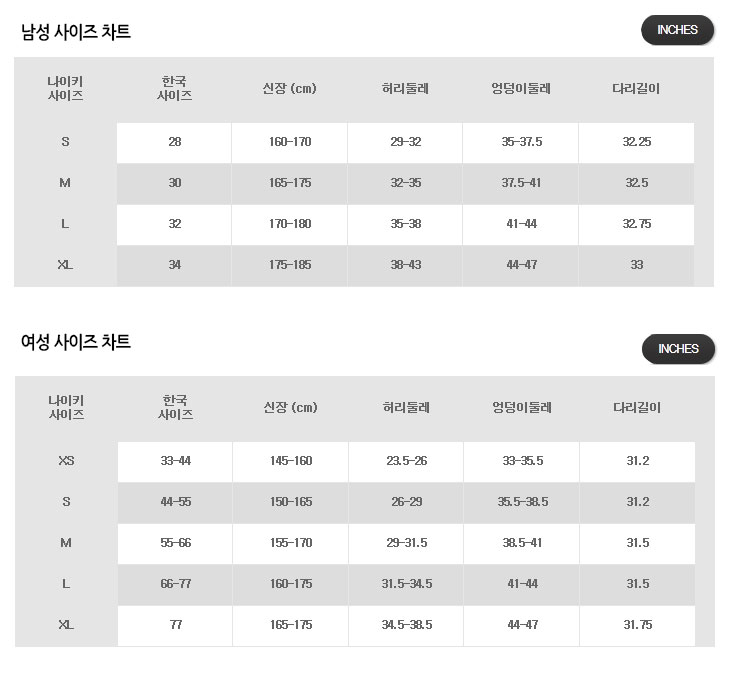Click men's Korean size 28 cell

coord(174,142)
